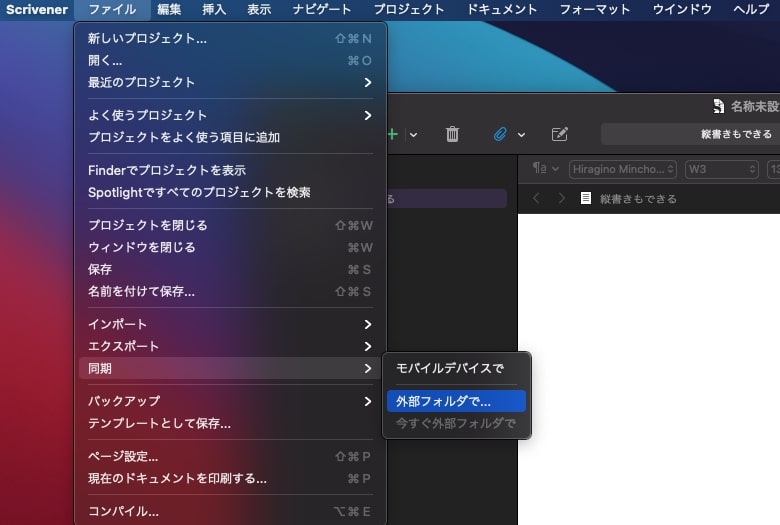The width and height of the screenshot is (780, 525).
Task: Open the プロジェクト menu
Action: point(409,9)
